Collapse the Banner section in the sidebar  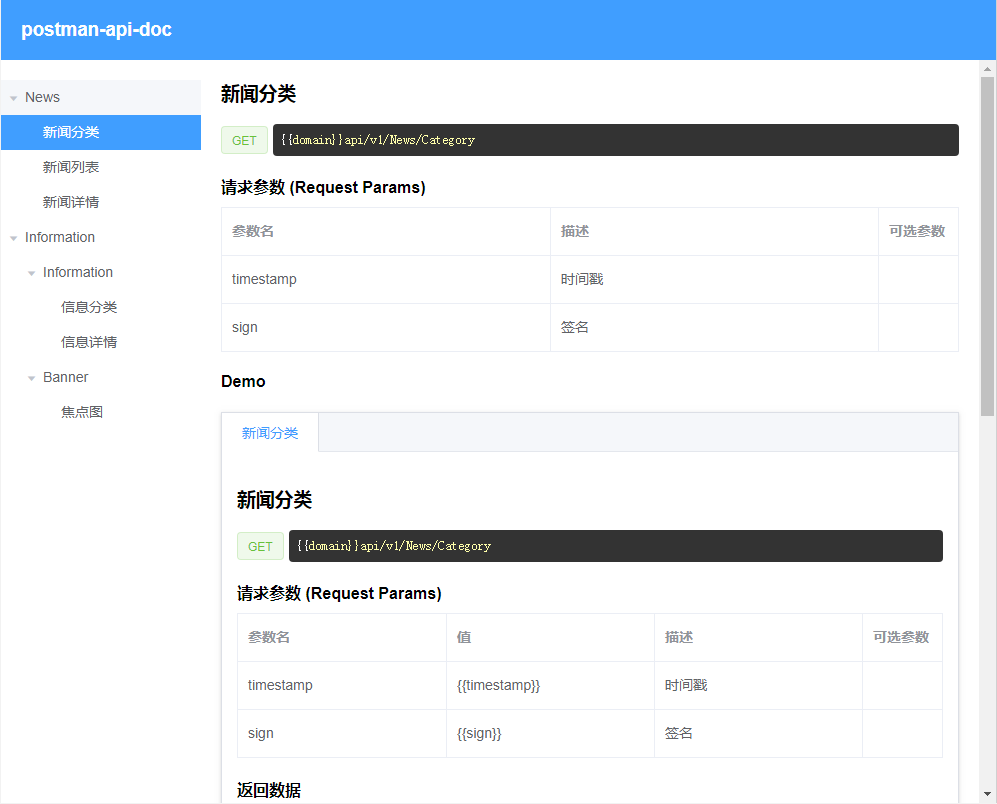point(30,377)
